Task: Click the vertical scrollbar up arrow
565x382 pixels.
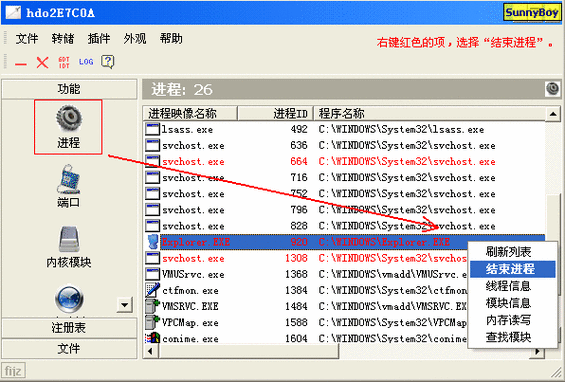Action: [x=553, y=114]
